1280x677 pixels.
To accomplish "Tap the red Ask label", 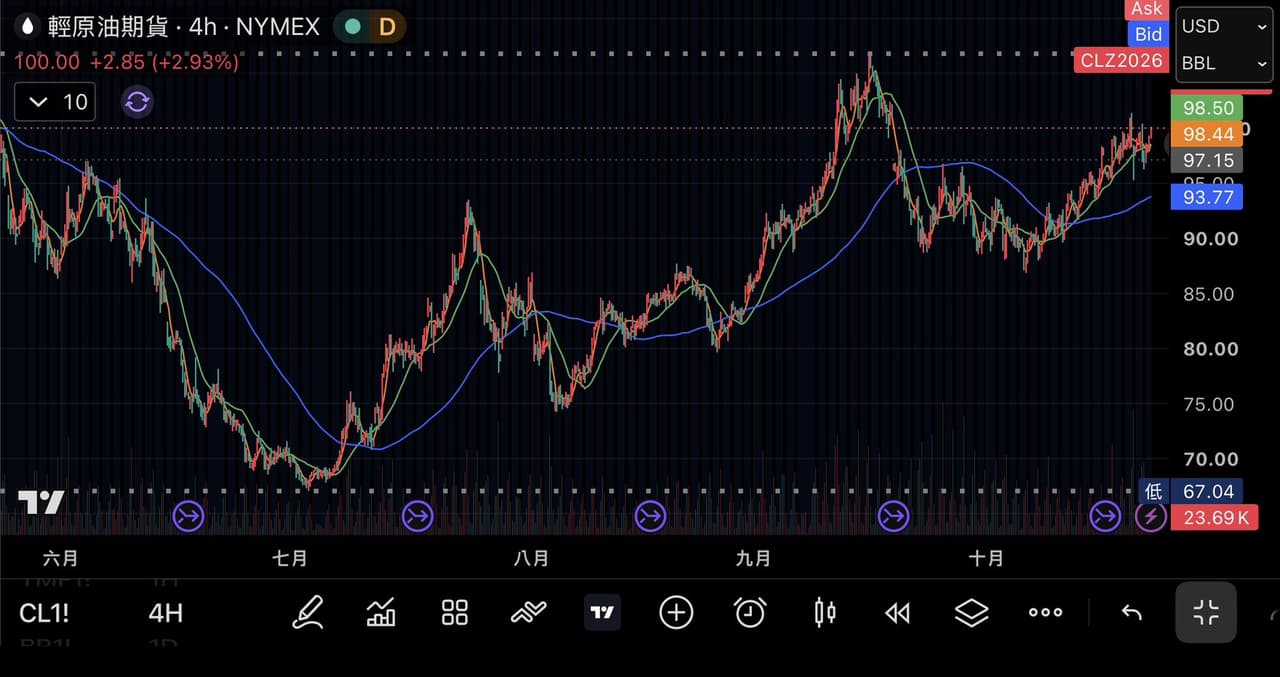I will (x=1147, y=9).
